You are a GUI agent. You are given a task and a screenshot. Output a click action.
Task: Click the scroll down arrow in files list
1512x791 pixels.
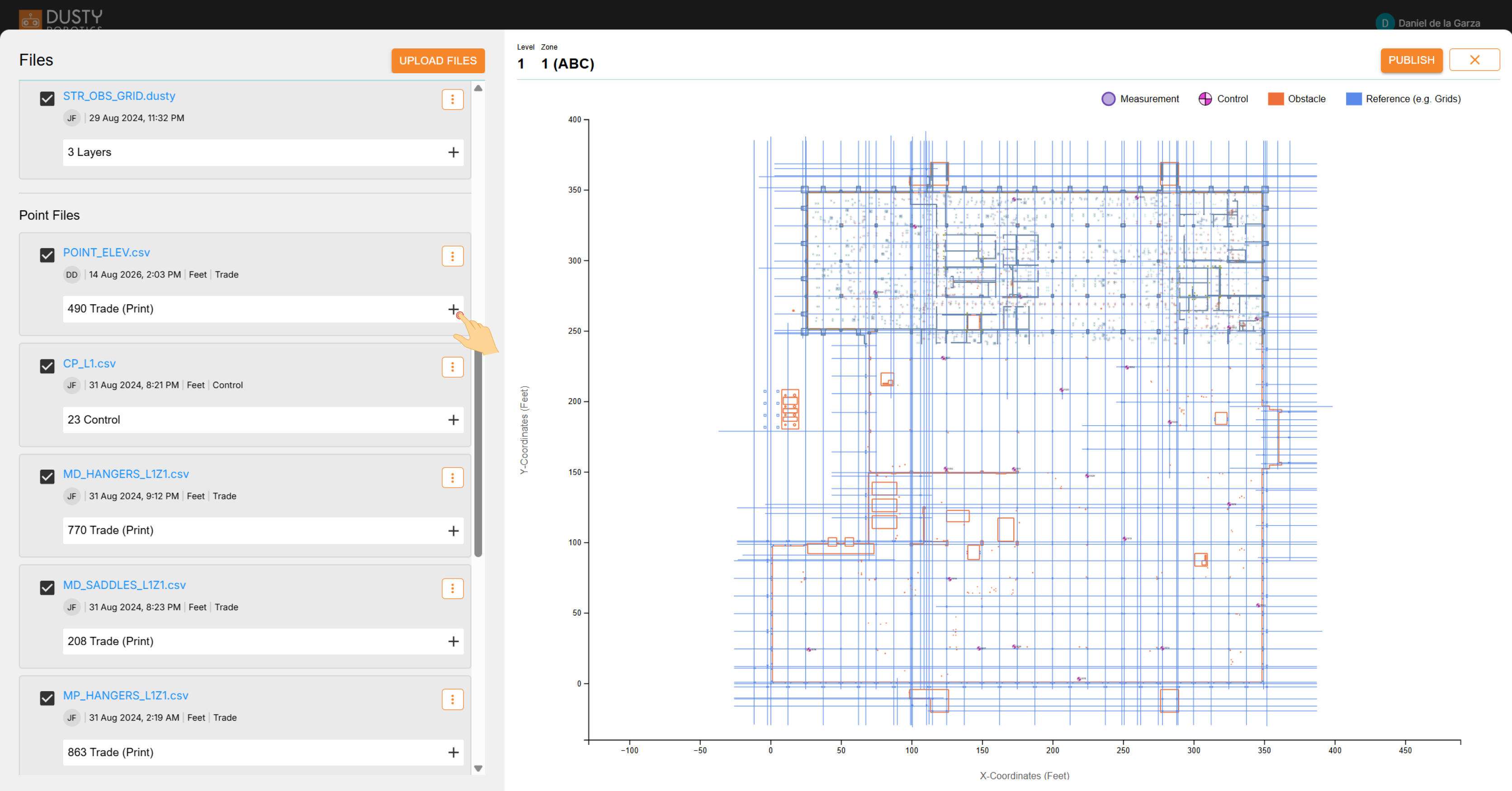pyautogui.click(x=478, y=768)
